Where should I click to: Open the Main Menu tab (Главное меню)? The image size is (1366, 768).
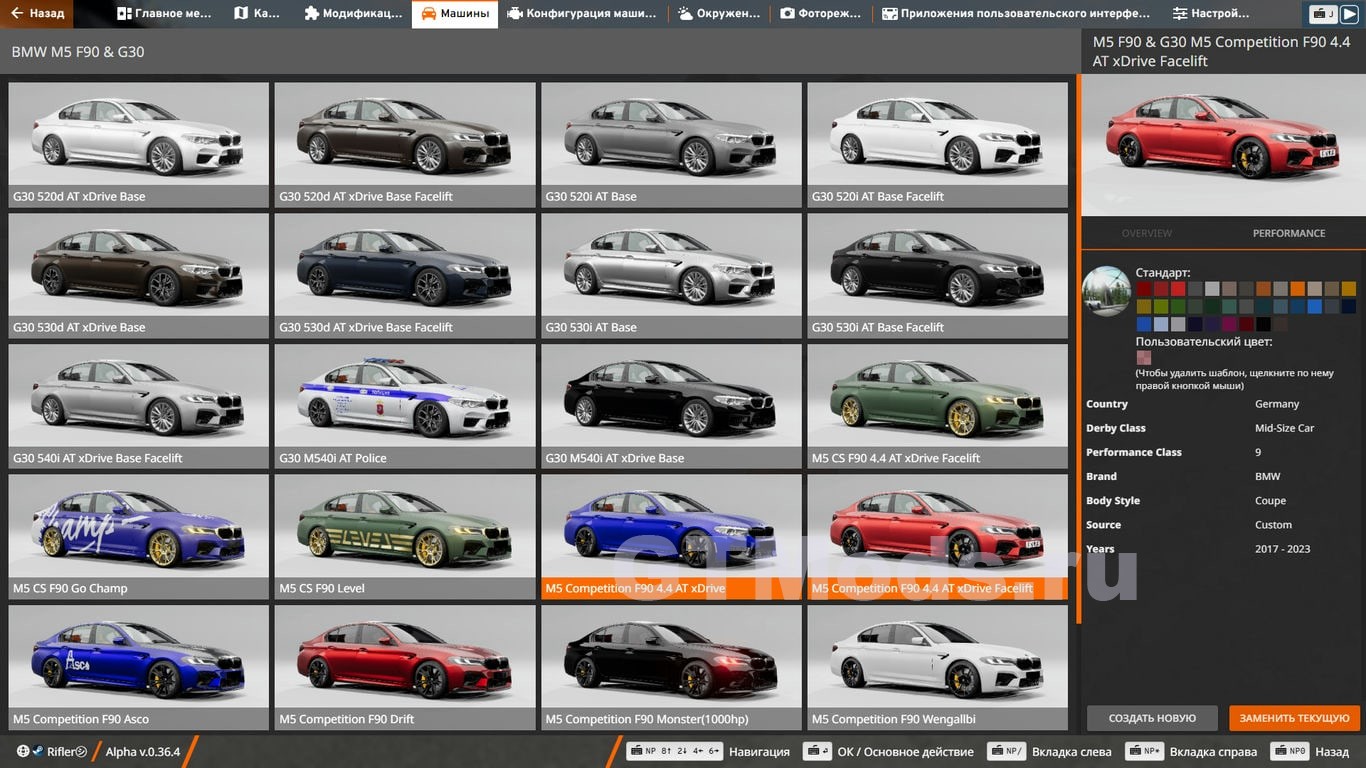coord(164,14)
